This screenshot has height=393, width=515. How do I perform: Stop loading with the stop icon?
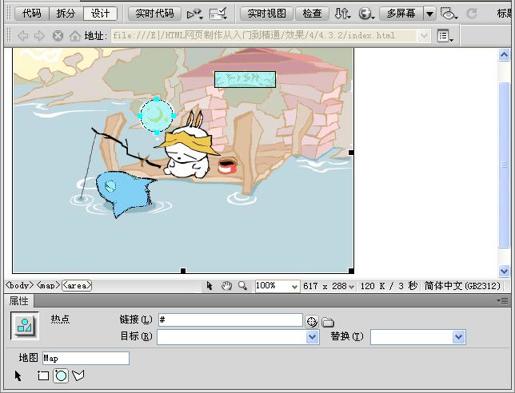tap(58, 35)
